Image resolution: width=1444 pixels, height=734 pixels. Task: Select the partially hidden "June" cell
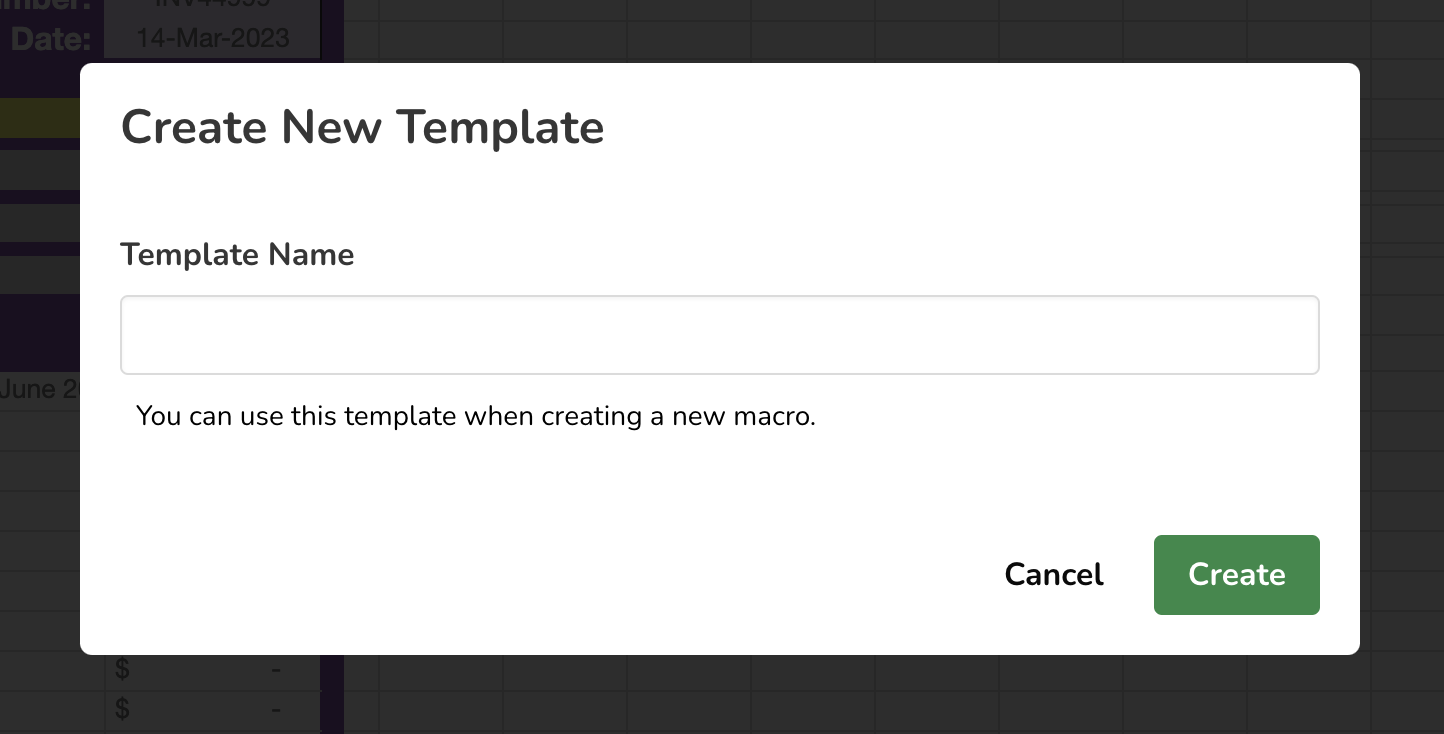coord(38,389)
